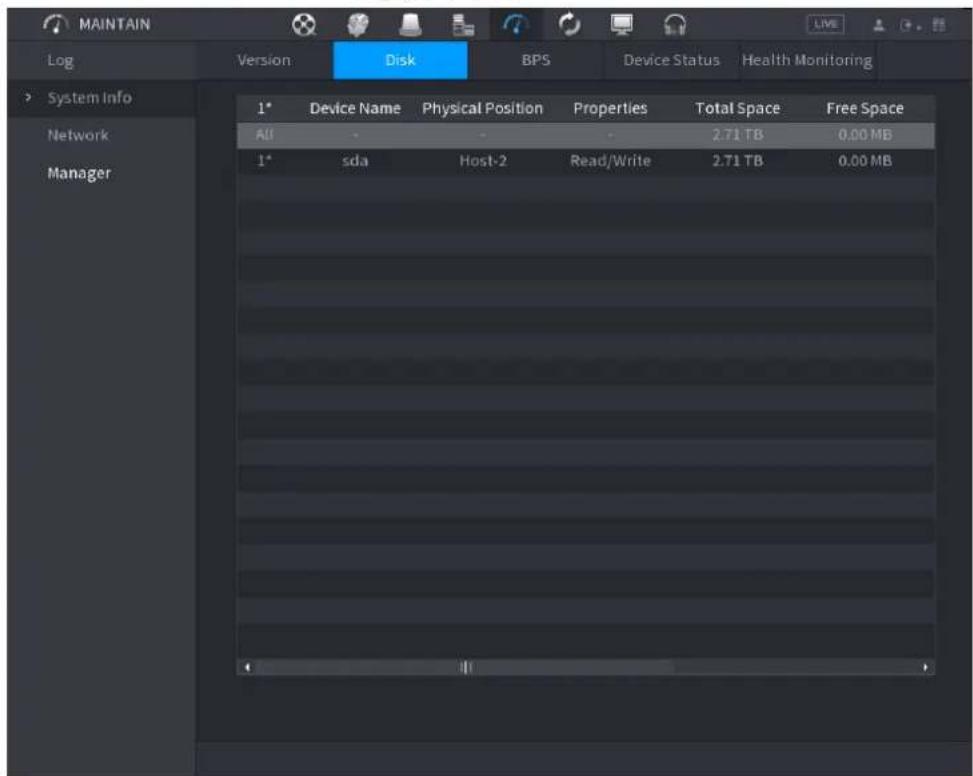The image size is (973, 776).
Task: Select the Disk tab
Action: (400, 60)
